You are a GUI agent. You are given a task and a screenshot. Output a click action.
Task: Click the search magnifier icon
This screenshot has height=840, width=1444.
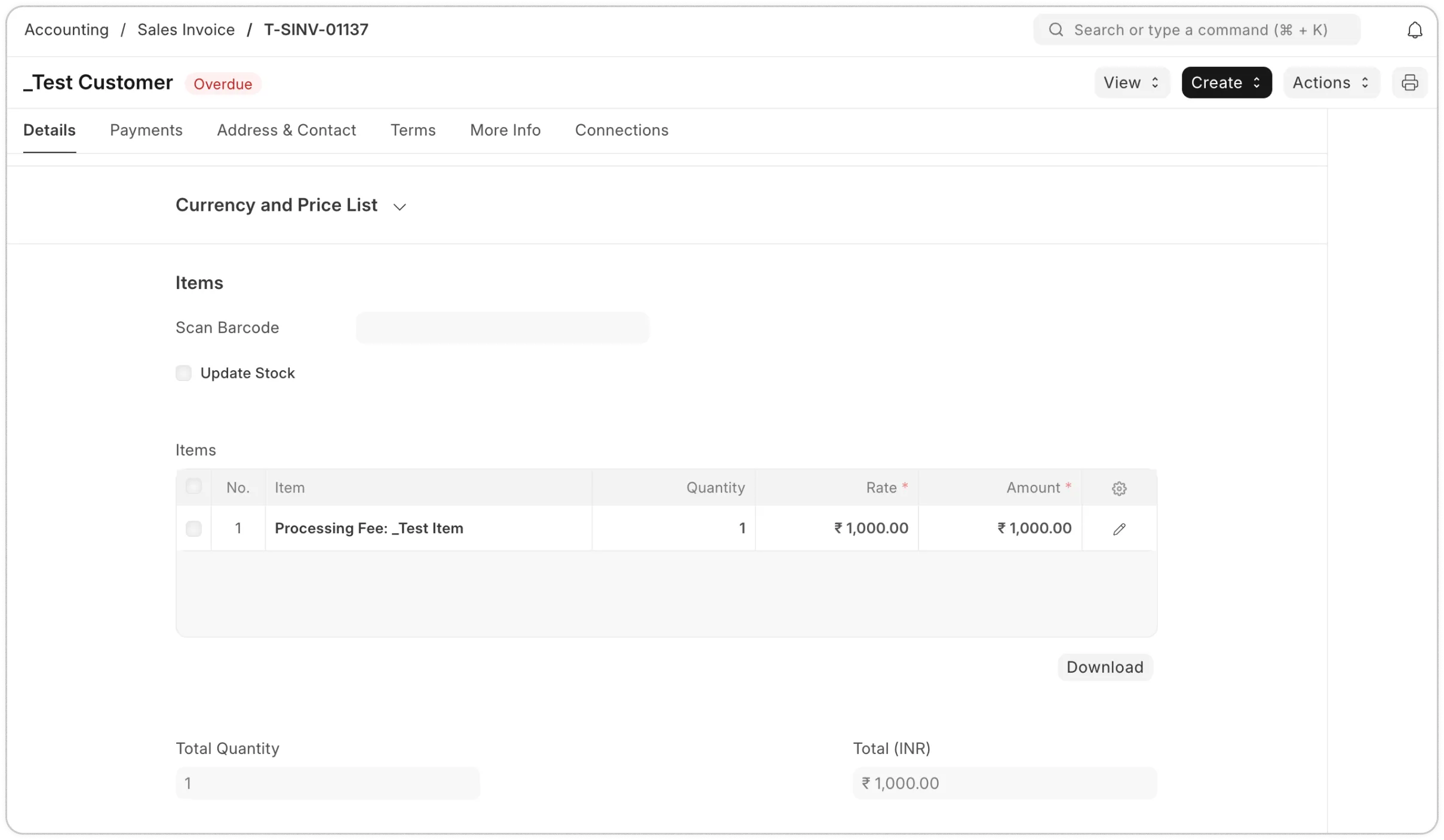(x=1056, y=30)
